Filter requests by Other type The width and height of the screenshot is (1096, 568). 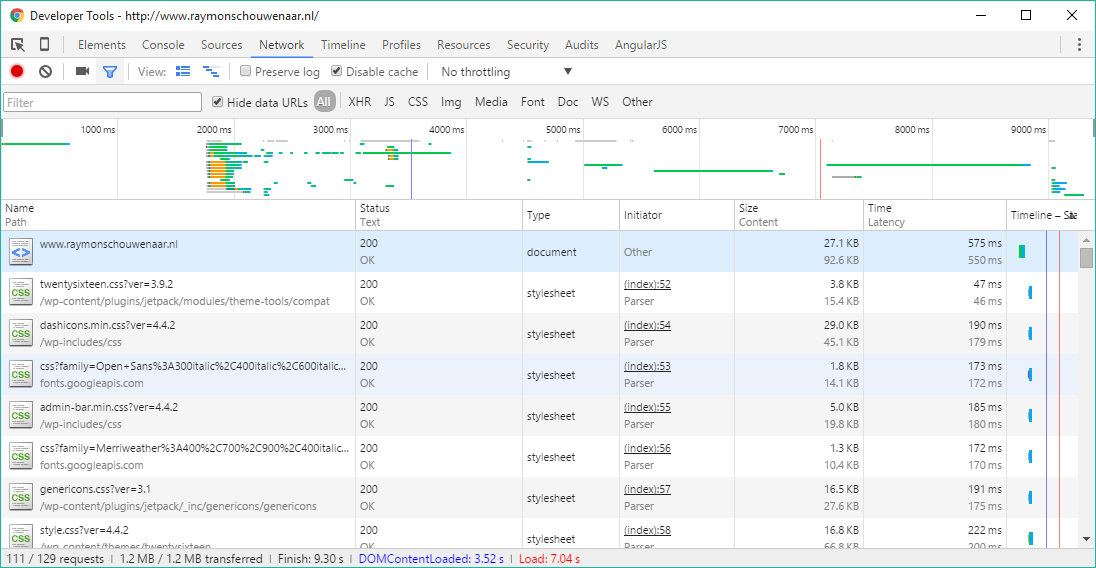(x=637, y=102)
